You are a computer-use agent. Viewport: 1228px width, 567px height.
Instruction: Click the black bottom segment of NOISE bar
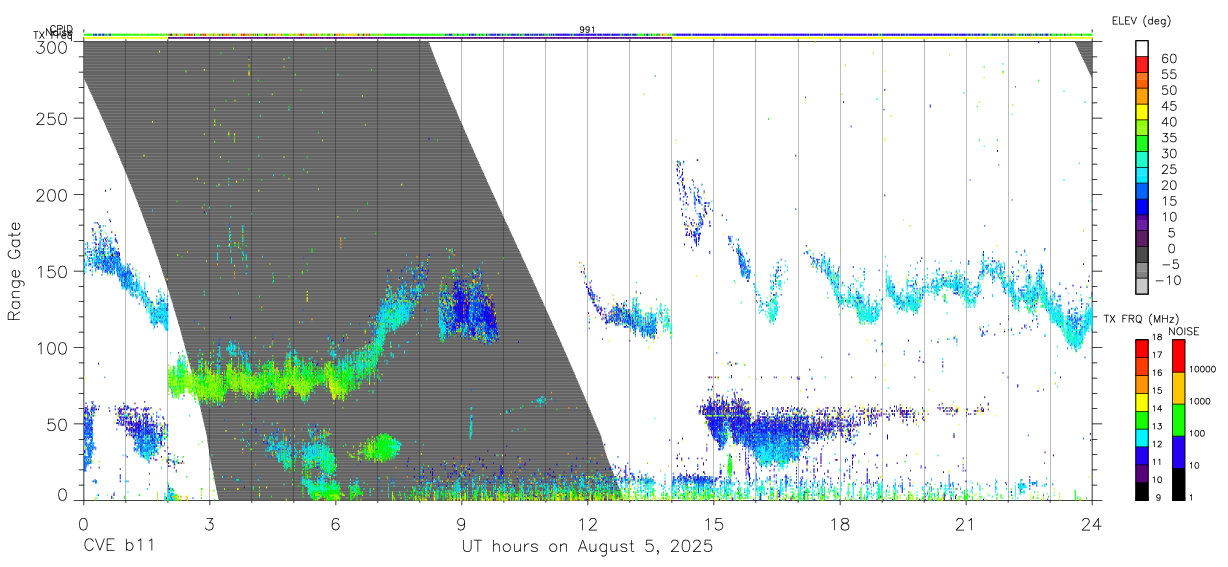(1178, 484)
